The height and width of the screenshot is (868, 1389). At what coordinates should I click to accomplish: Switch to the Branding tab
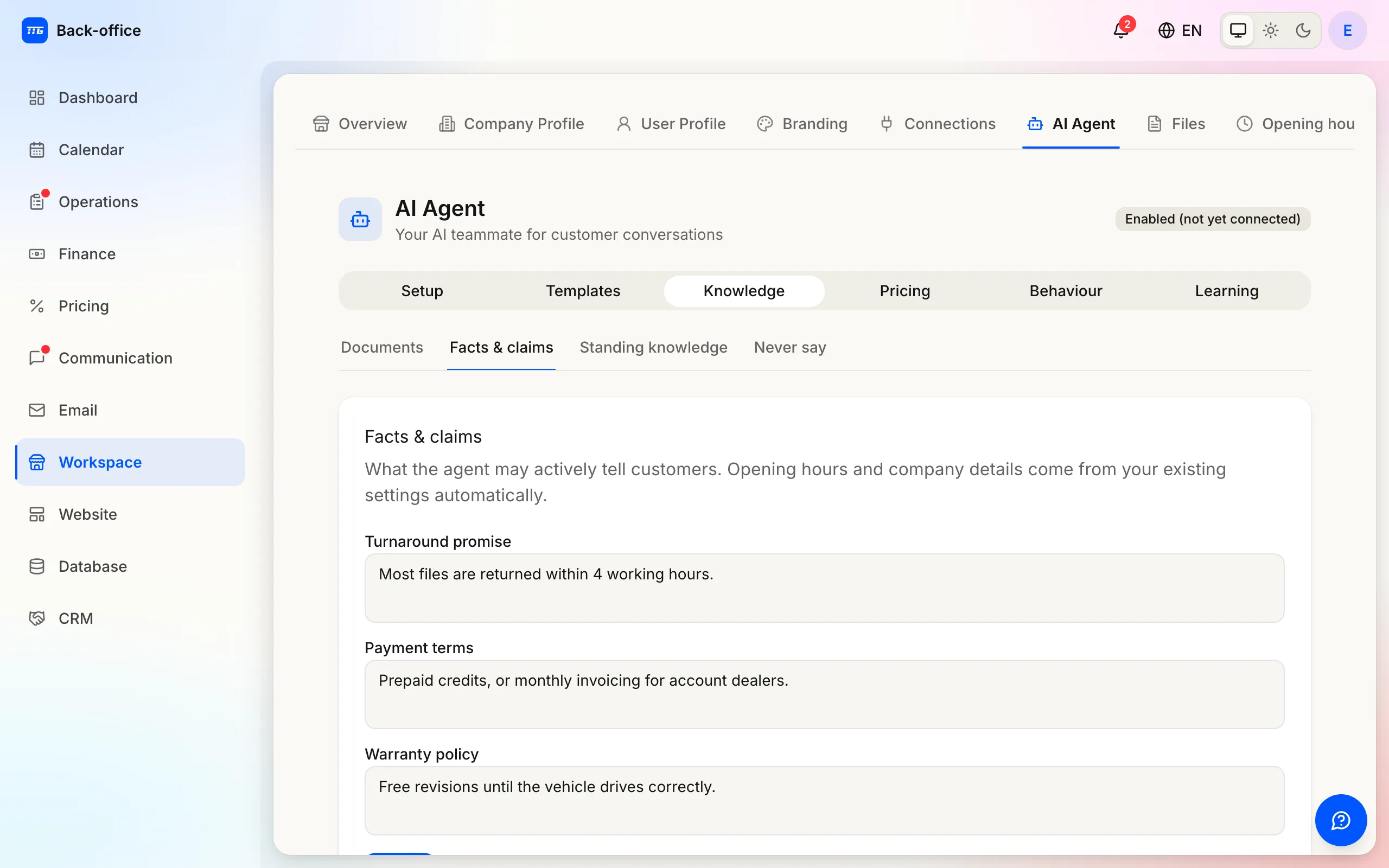(802, 124)
